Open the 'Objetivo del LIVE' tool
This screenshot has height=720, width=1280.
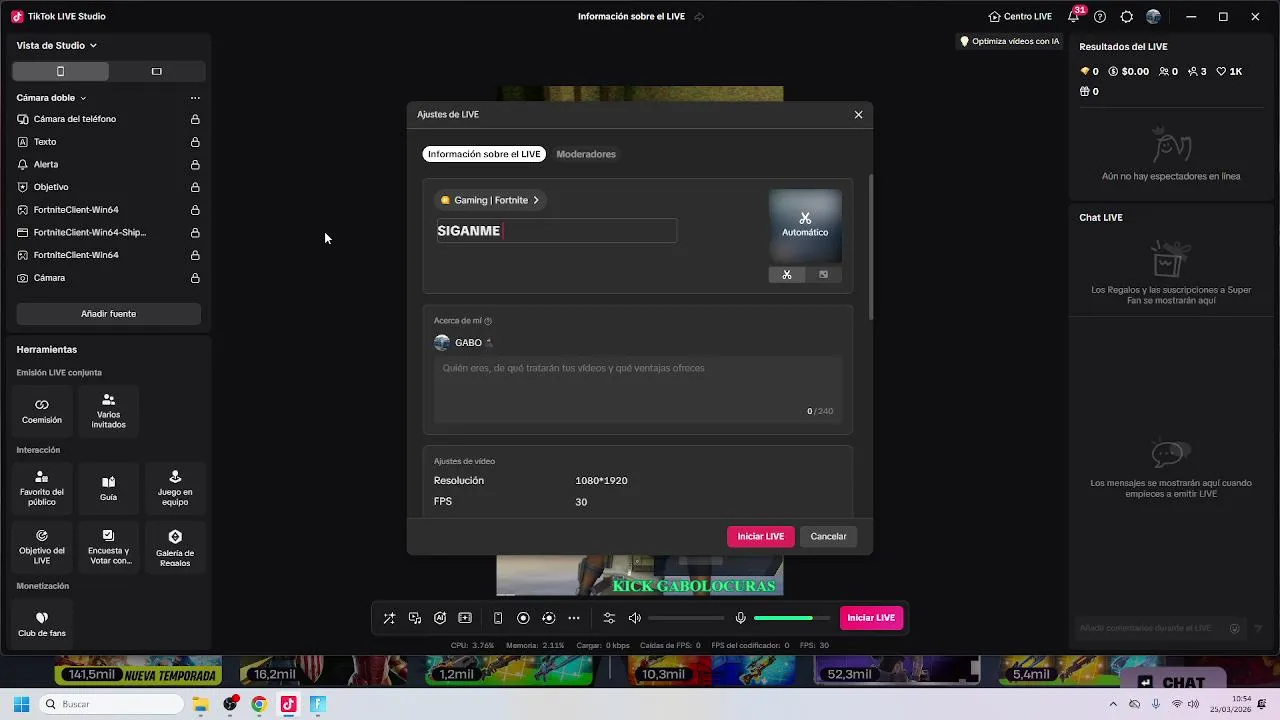pos(42,547)
